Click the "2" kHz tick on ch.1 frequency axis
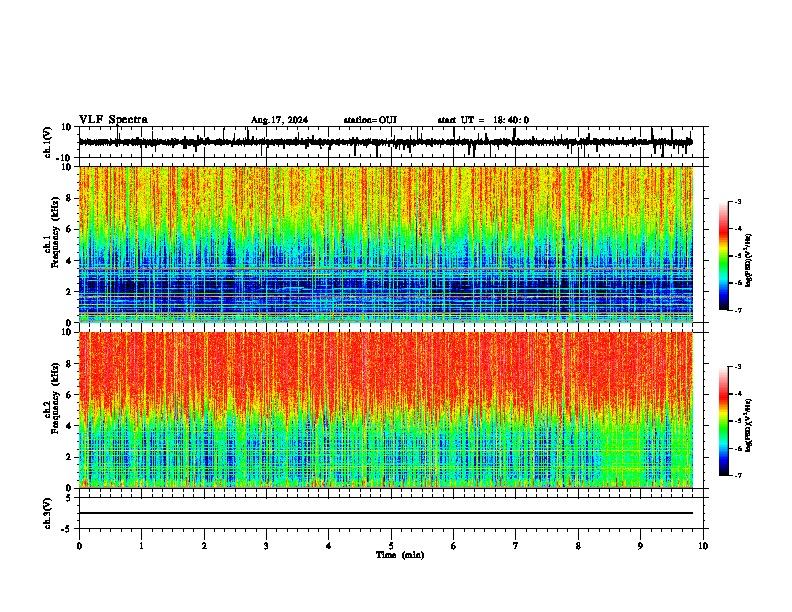 tap(69, 291)
